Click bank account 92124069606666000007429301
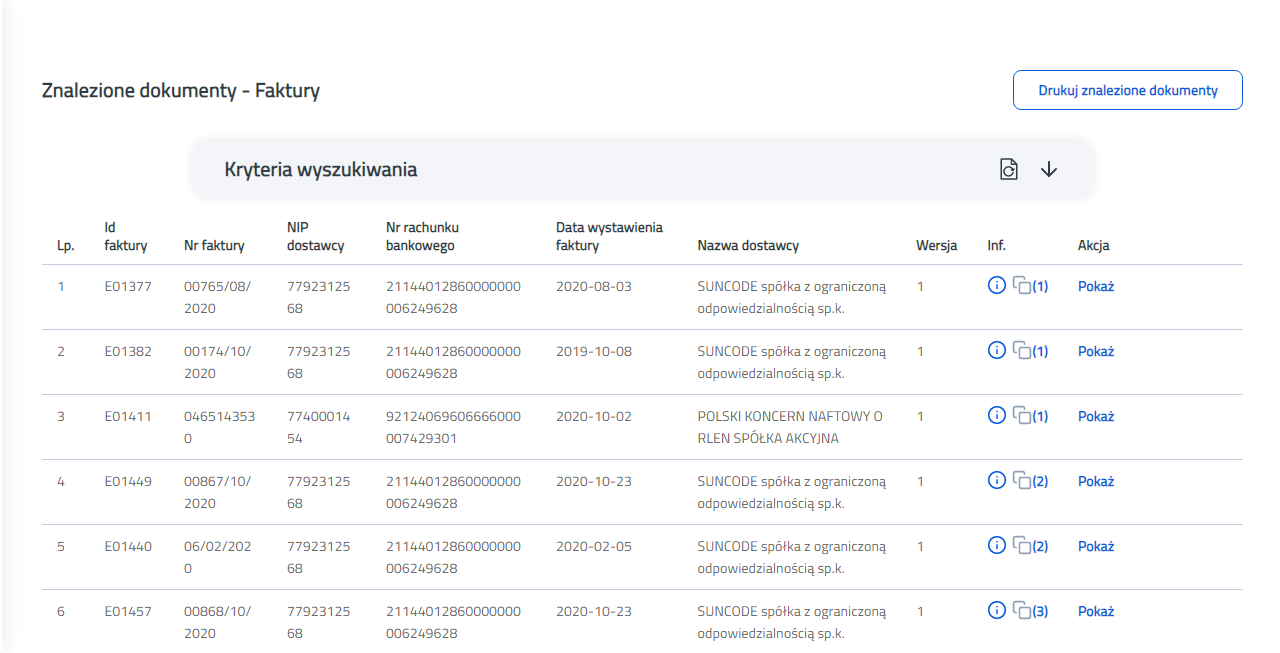Viewport: 1280px width, 653px height. tap(453, 427)
